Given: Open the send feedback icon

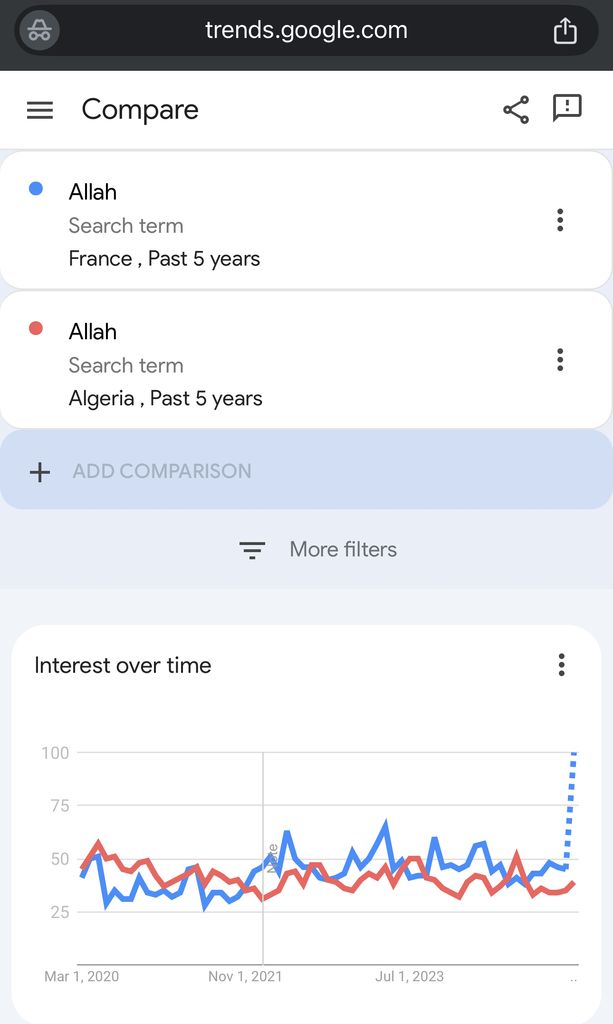Looking at the screenshot, I should [567, 108].
